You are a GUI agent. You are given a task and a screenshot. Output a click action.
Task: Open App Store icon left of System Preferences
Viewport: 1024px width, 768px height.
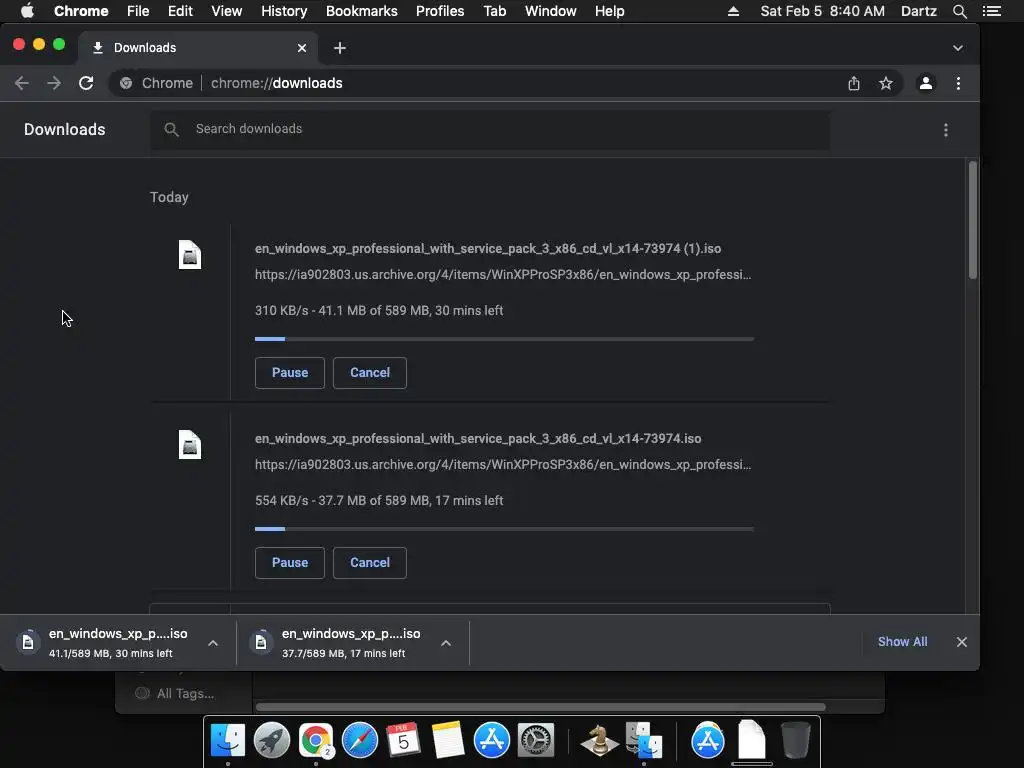pos(492,741)
